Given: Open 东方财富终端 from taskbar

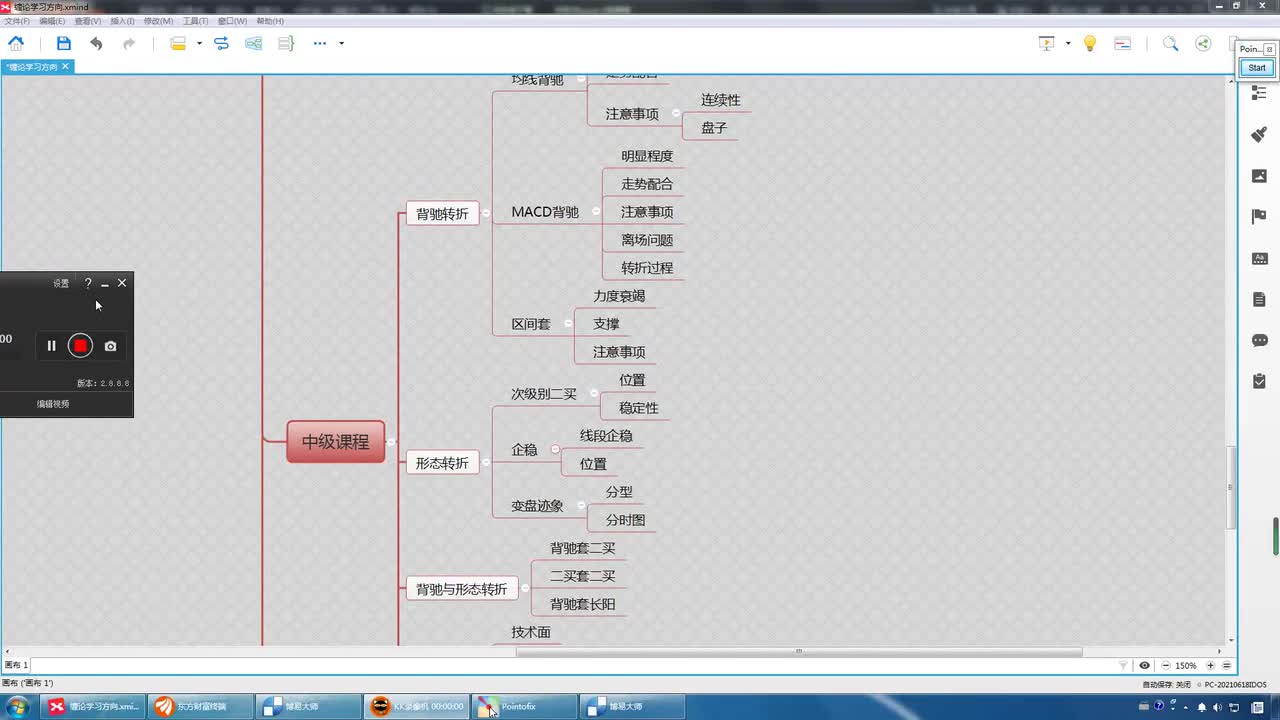Looking at the screenshot, I should [201, 706].
